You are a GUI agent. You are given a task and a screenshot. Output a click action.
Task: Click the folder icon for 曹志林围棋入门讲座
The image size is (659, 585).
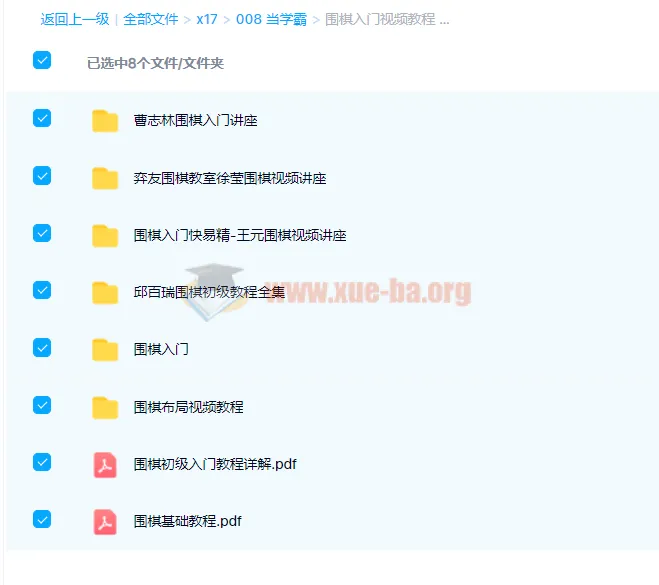coord(105,121)
